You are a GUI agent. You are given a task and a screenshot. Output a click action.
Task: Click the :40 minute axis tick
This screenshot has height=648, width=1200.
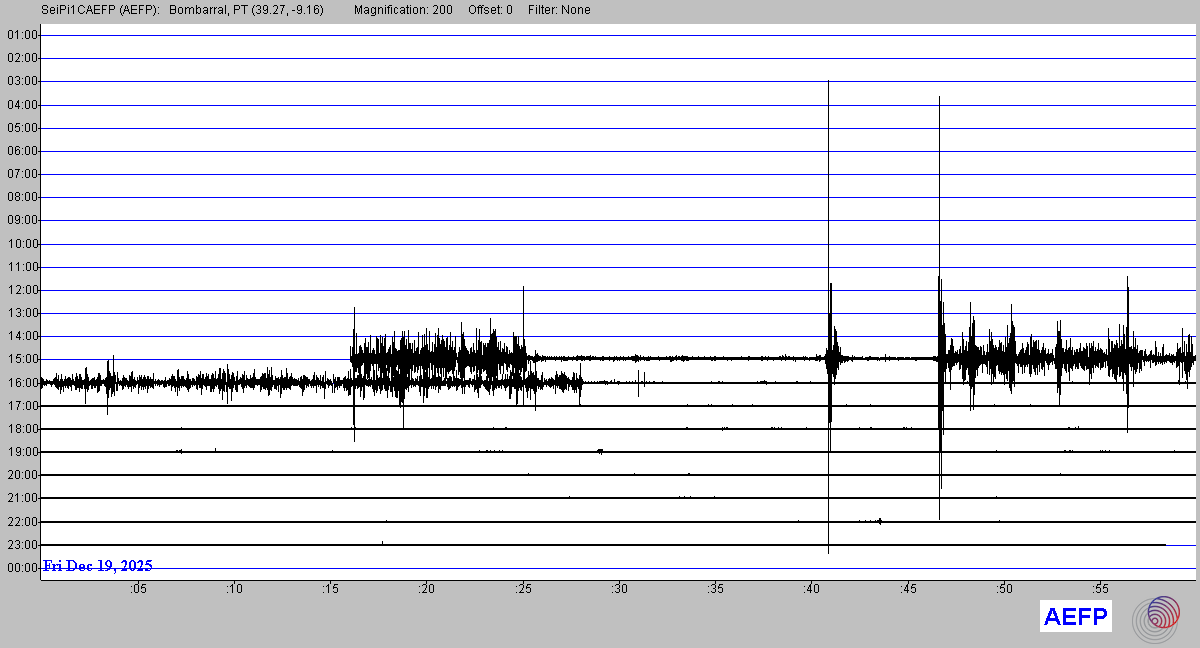point(812,589)
